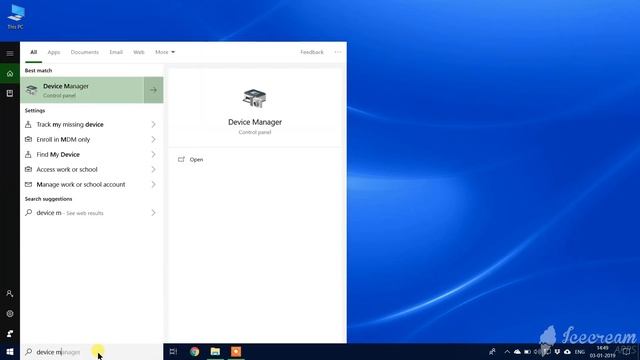Open the ENG language indicator
Viewport: 640px width, 360px height.
coord(580,352)
